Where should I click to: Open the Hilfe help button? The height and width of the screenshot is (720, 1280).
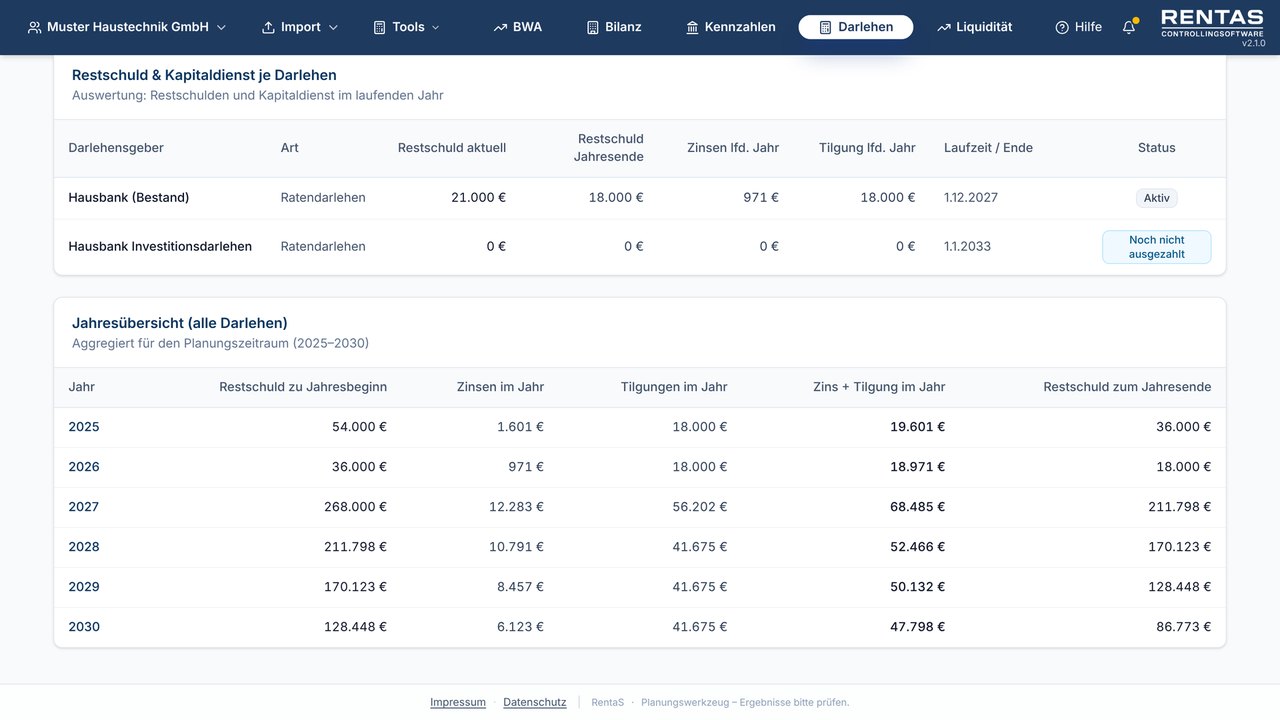coord(1078,27)
